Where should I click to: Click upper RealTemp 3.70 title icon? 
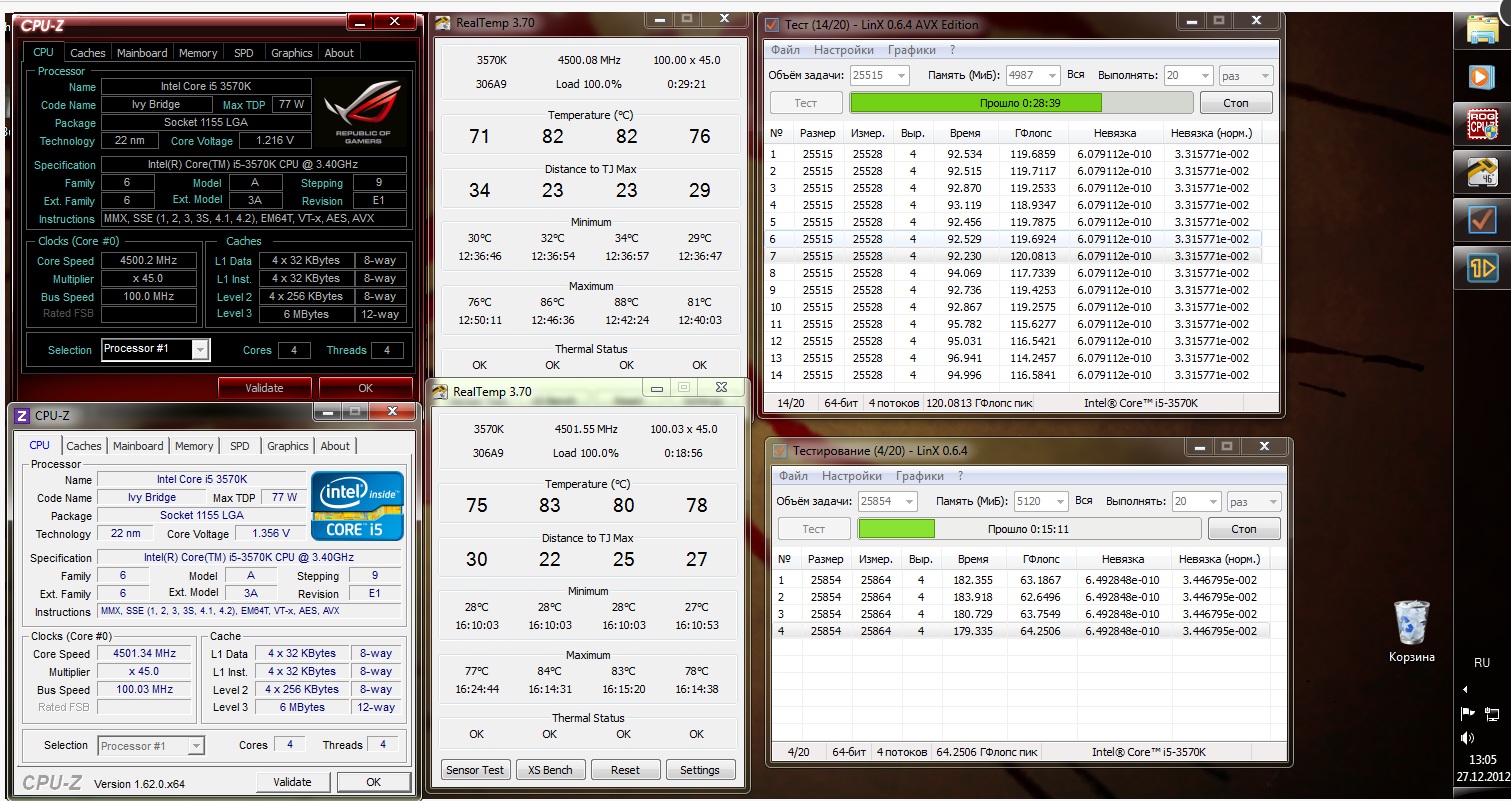pos(442,24)
